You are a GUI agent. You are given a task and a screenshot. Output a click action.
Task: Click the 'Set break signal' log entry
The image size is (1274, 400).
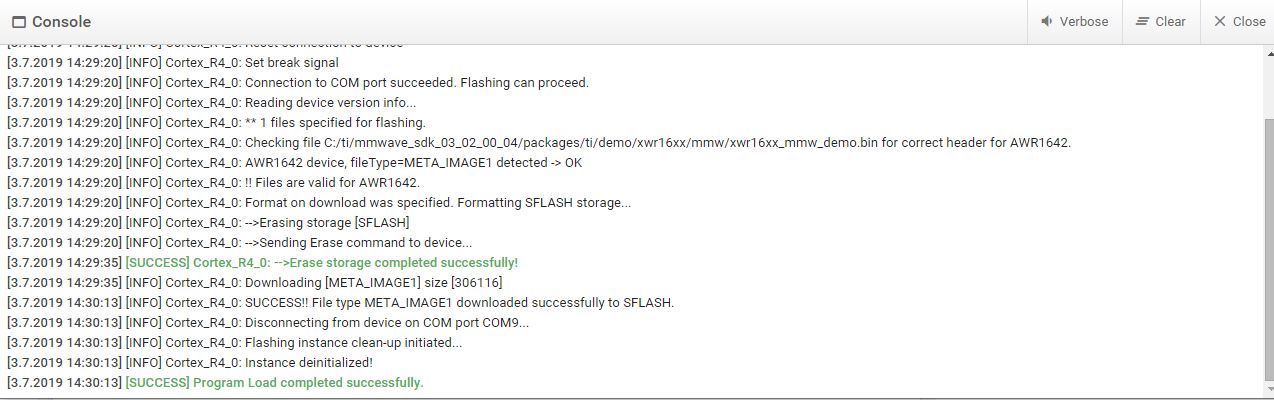coord(173,63)
